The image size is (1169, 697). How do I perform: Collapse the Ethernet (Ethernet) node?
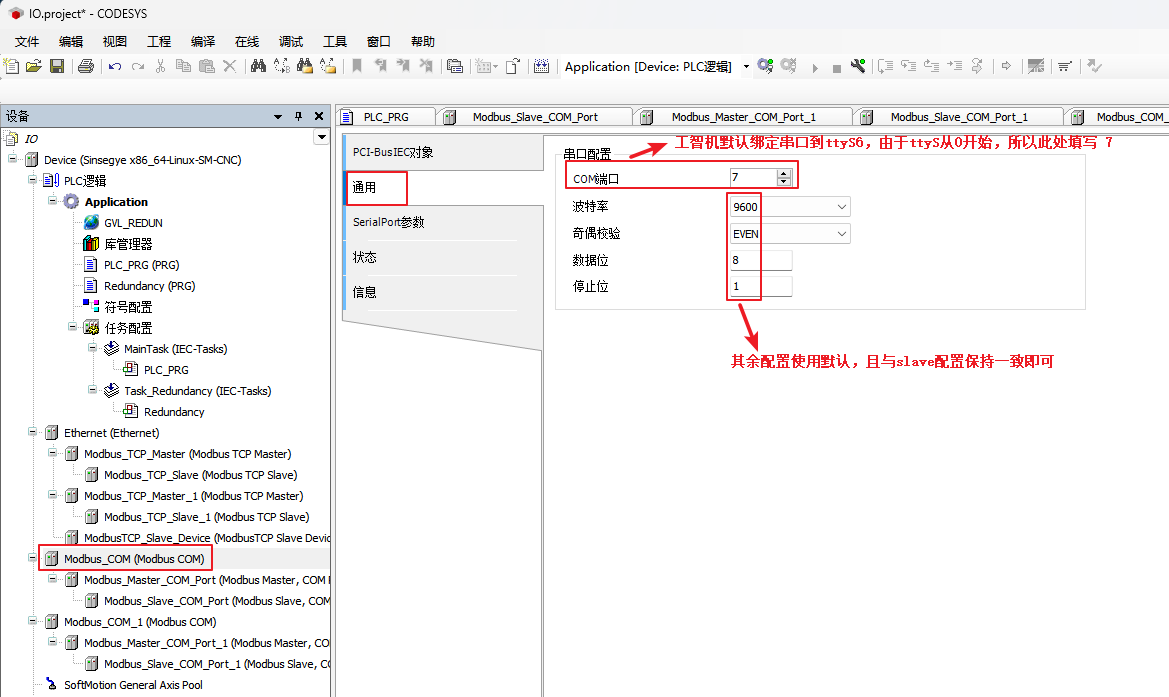33,433
